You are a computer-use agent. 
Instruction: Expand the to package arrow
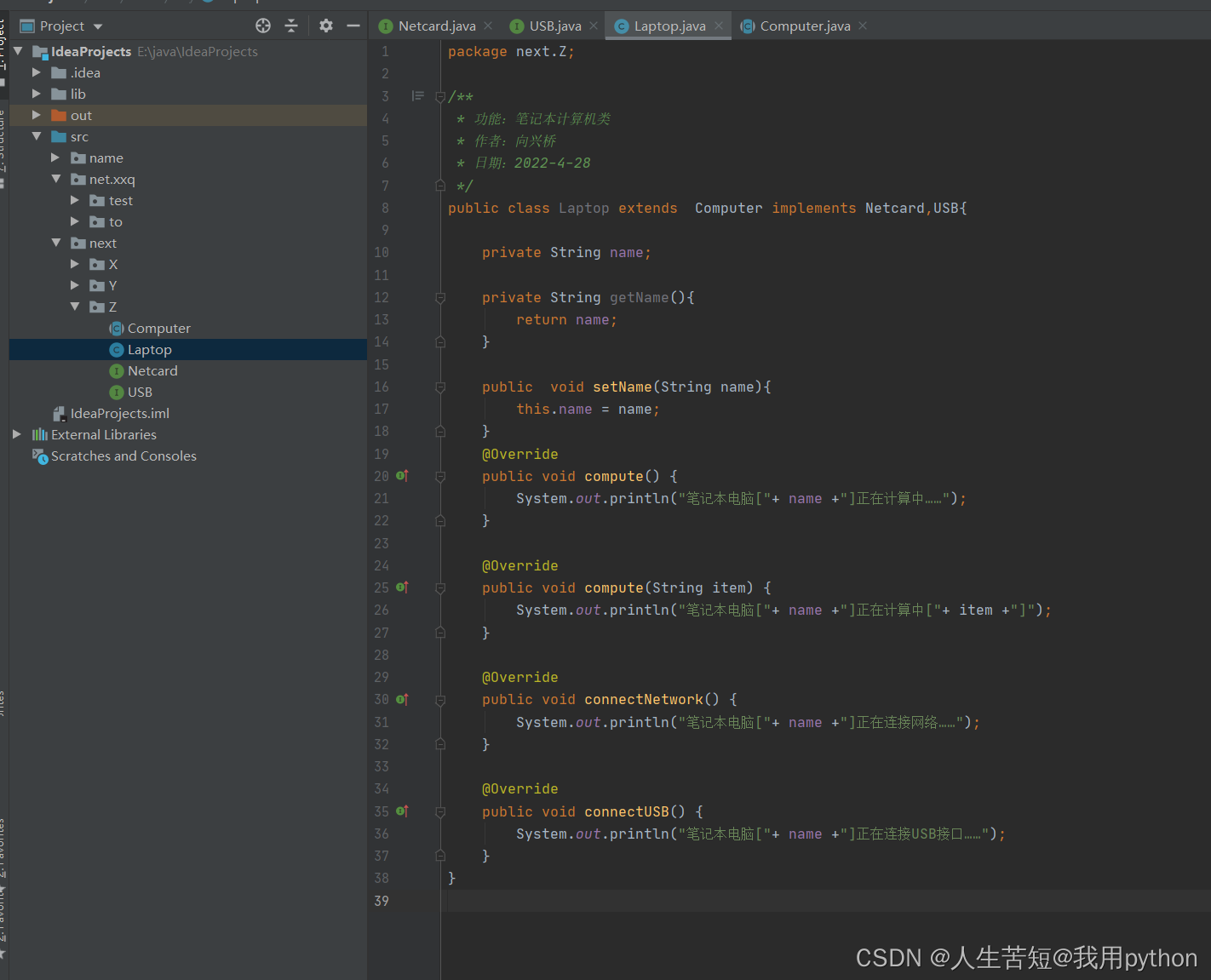tap(75, 221)
